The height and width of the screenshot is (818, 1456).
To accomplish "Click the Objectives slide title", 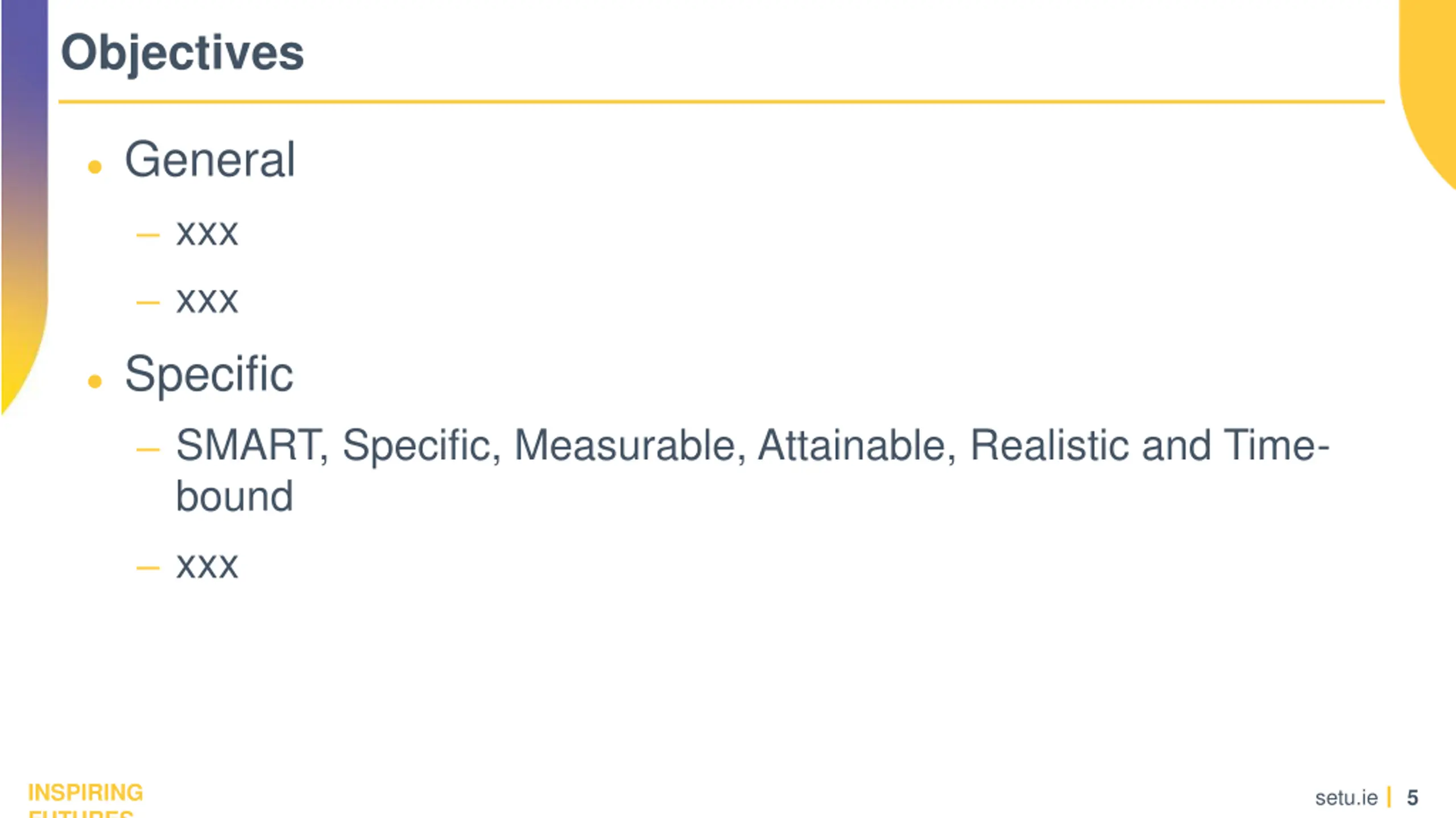I will coord(183,53).
